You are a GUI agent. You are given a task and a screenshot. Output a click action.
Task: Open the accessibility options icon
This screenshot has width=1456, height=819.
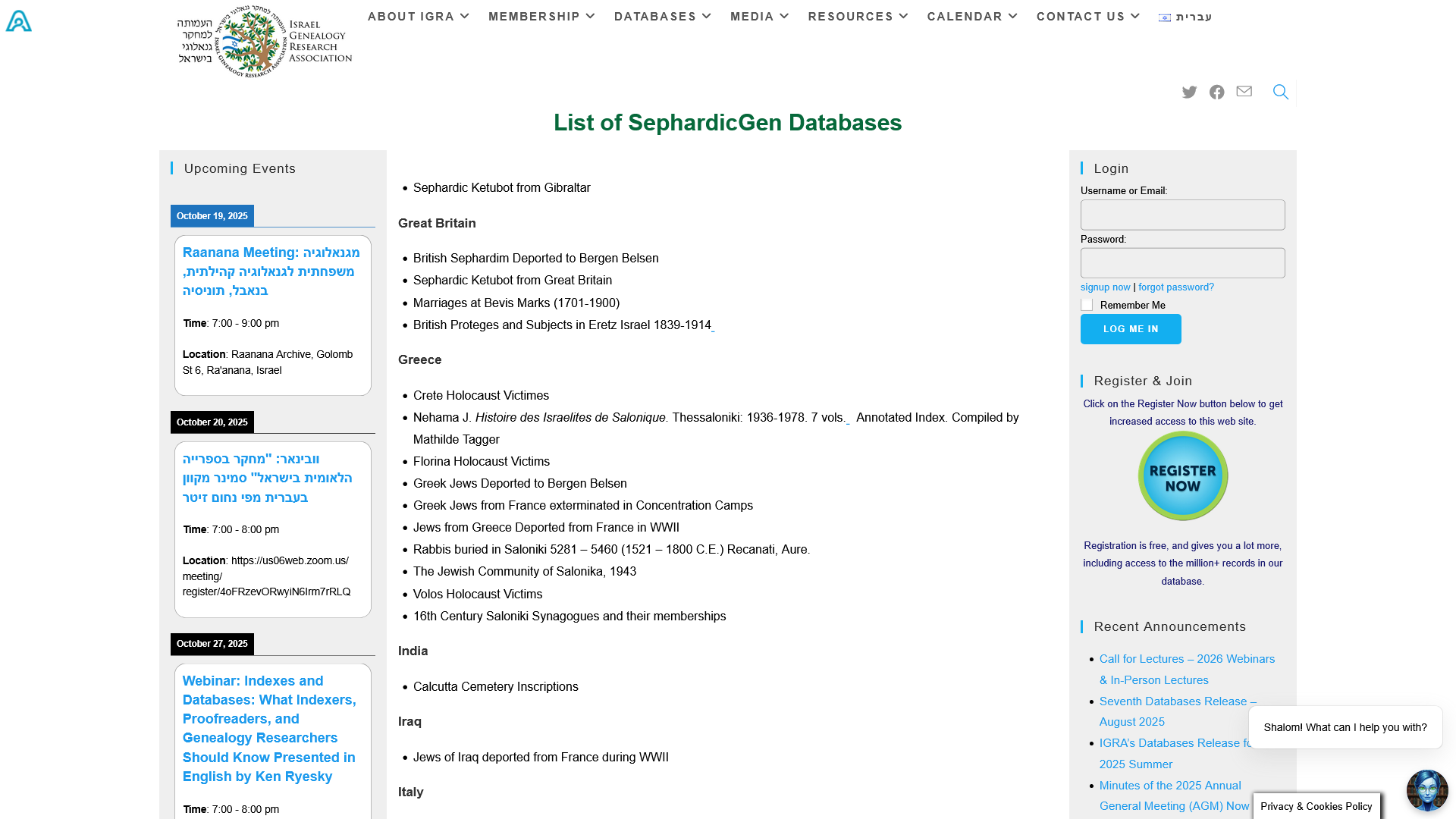click(17, 20)
